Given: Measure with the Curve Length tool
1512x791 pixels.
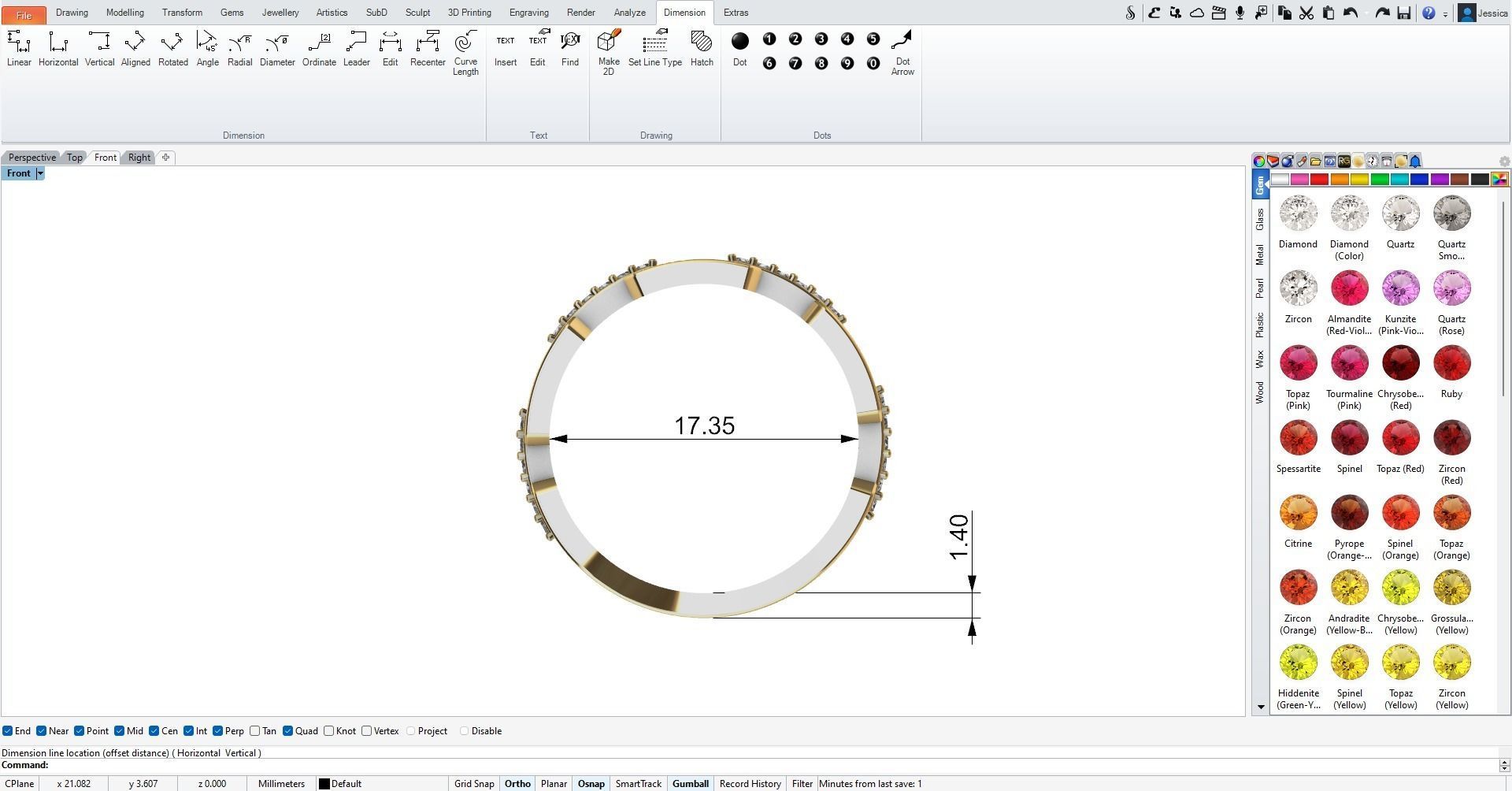Looking at the screenshot, I should click(x=465, y=53).
